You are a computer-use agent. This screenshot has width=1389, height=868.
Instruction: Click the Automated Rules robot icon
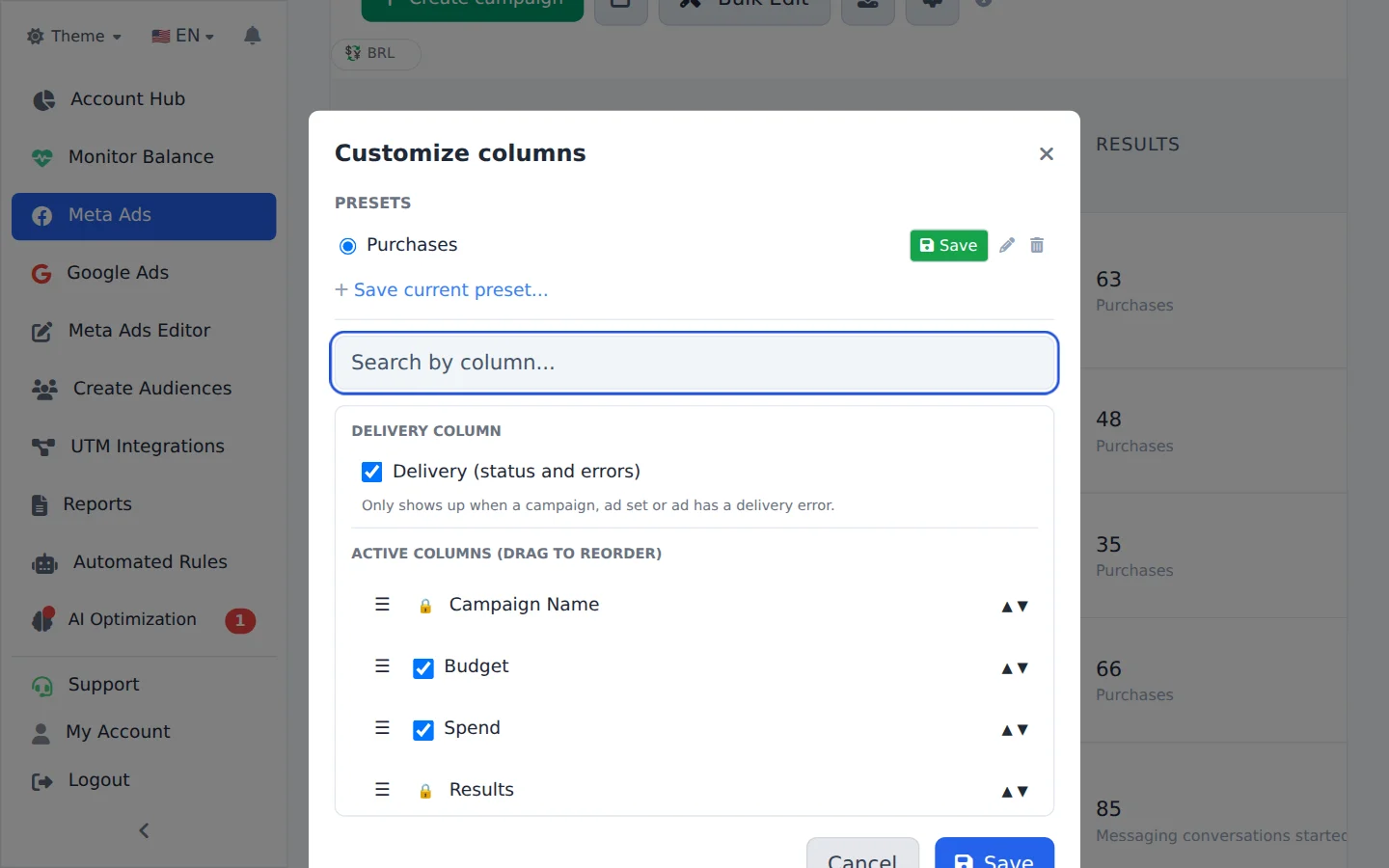44,563
